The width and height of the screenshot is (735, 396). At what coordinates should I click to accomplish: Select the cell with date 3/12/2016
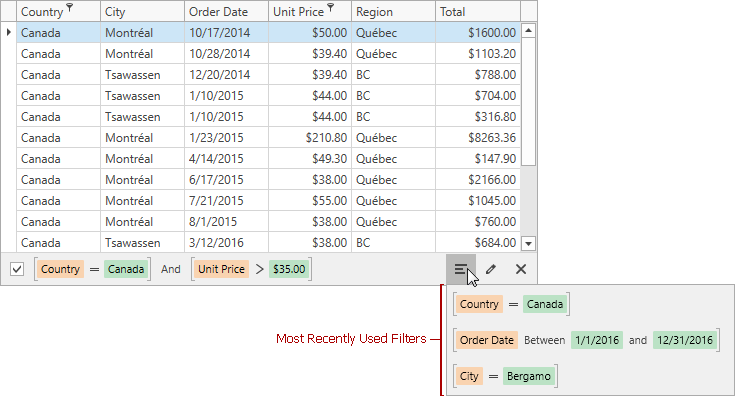pos(226,243)
